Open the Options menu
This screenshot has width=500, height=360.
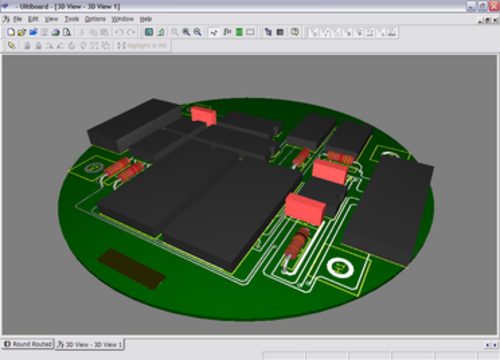click(x=95, y=19)
